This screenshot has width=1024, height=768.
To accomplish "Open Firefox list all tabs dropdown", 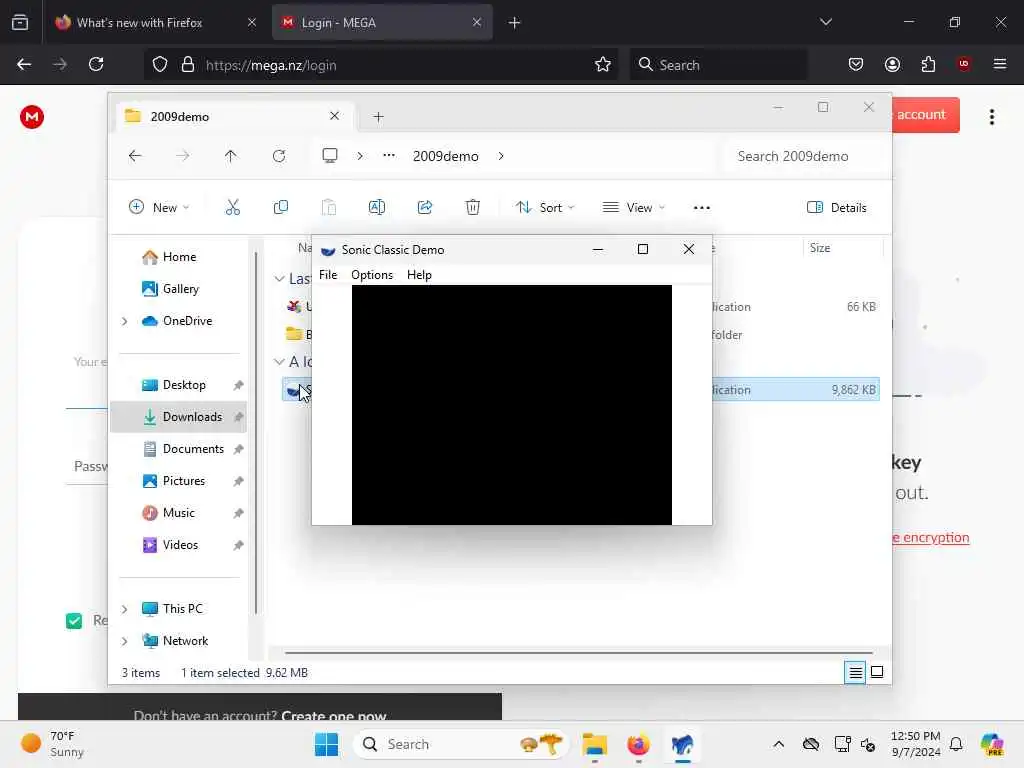I will [x=825, y=22].
